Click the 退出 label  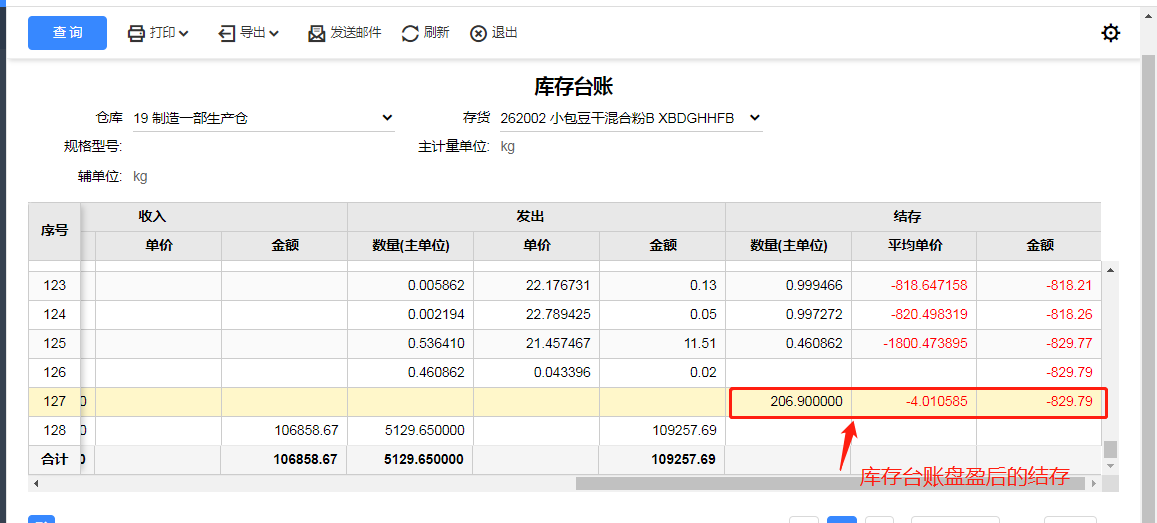tap(504, 32)
